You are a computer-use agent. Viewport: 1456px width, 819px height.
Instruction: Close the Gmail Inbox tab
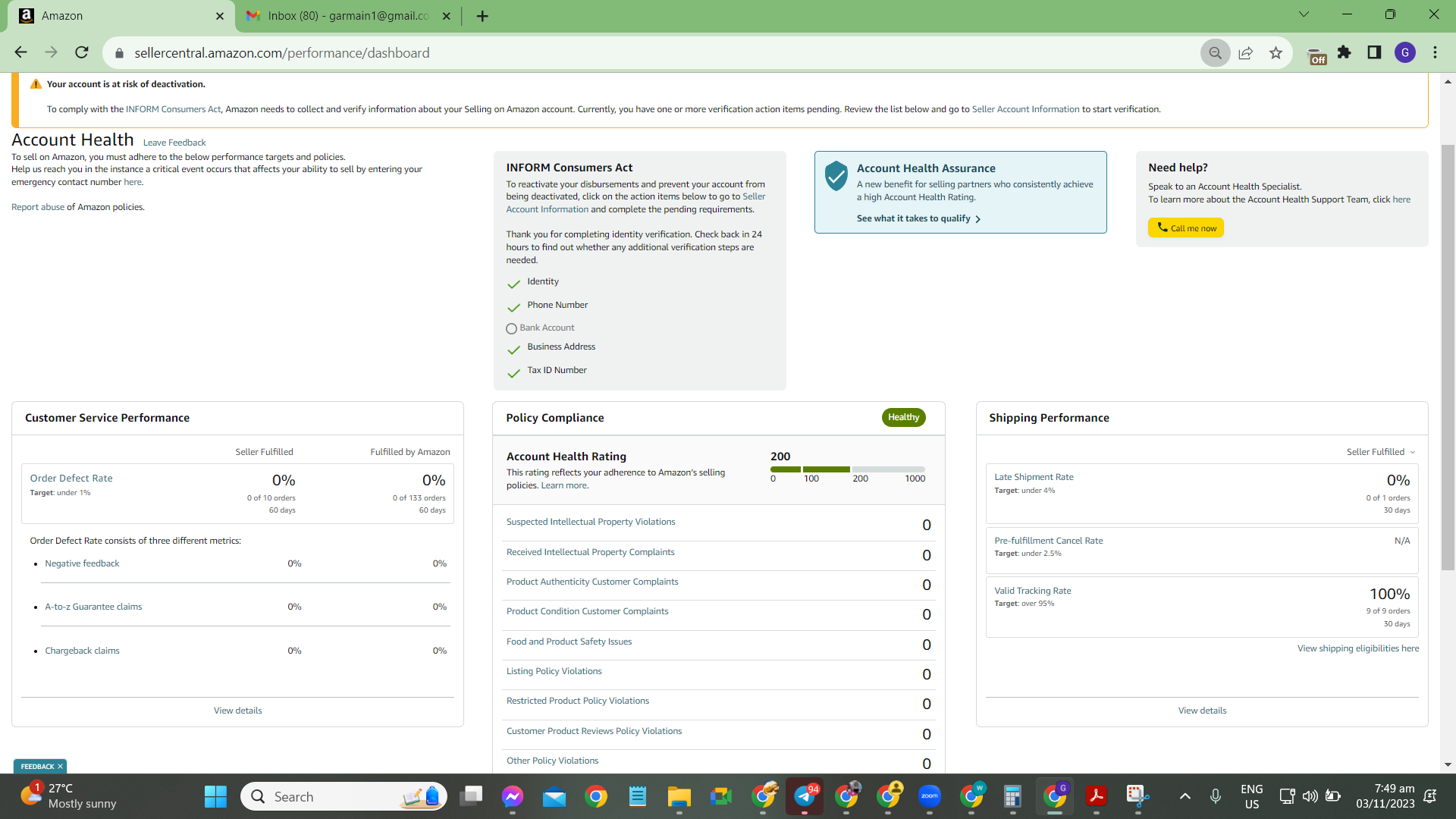(446, 16)
